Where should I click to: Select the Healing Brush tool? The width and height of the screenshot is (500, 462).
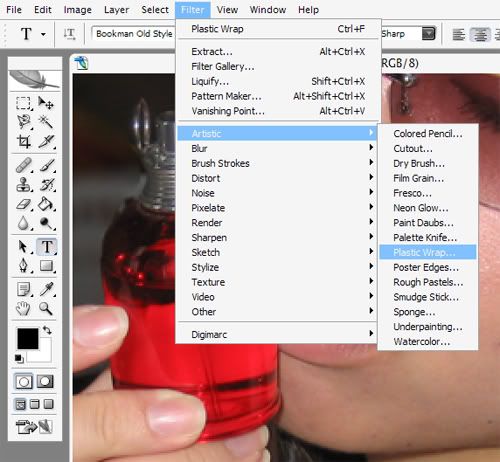pyautogui.click(x=24, y=165)
